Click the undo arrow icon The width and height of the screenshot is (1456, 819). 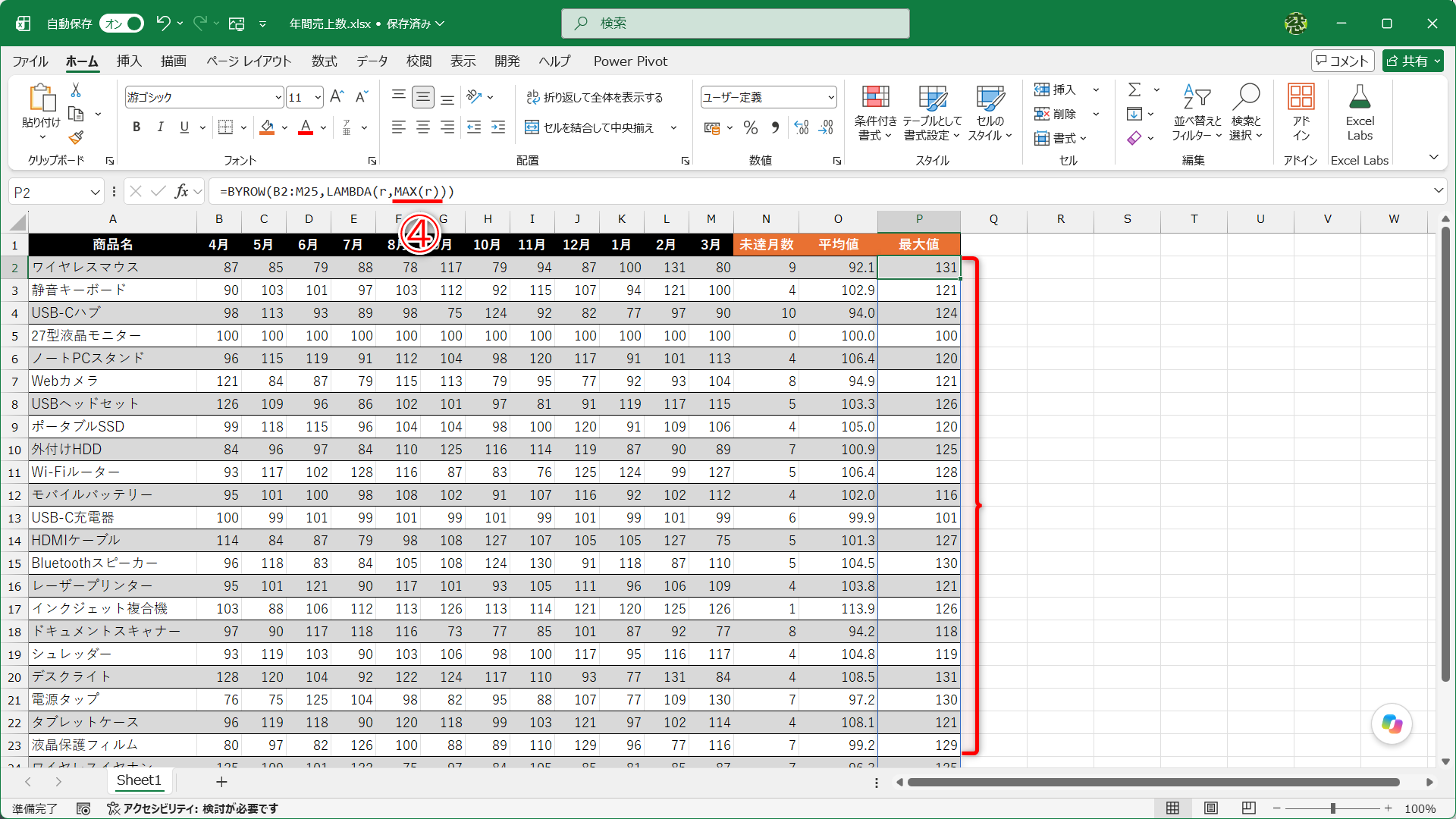click(x=163, y=24)
